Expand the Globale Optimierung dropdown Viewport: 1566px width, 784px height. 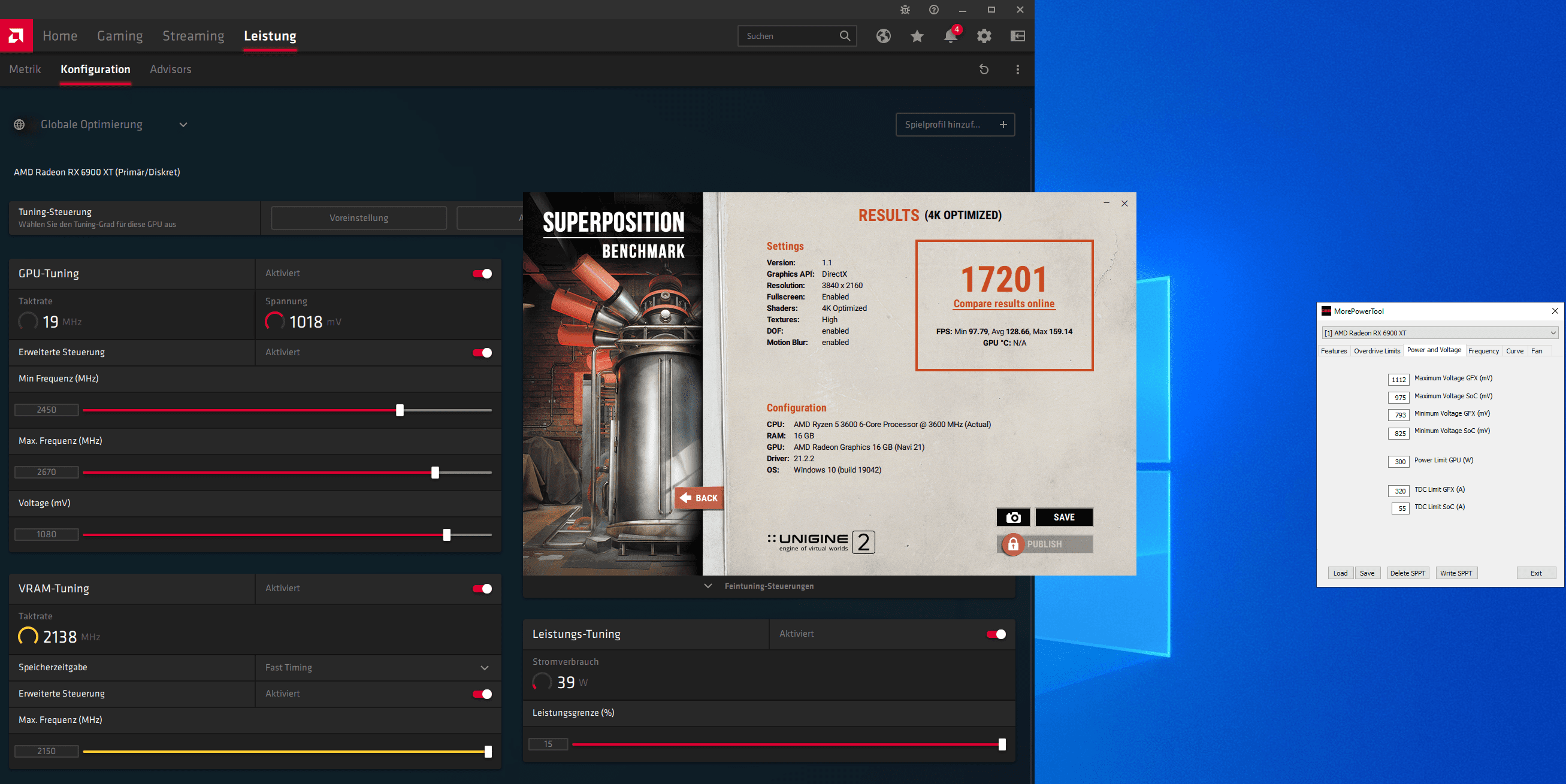tap(183, 125)
